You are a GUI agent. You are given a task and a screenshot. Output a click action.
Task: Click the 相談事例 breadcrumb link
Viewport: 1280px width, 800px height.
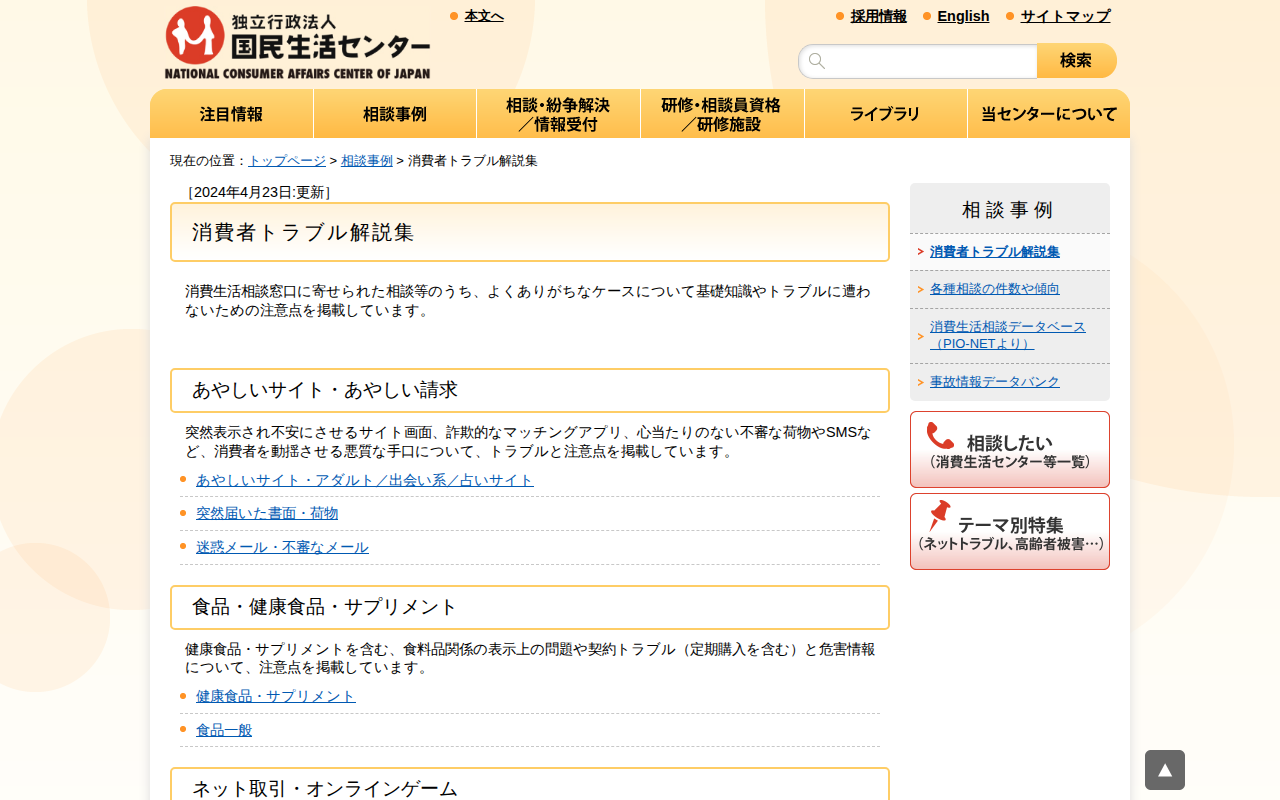click(367, 160)
